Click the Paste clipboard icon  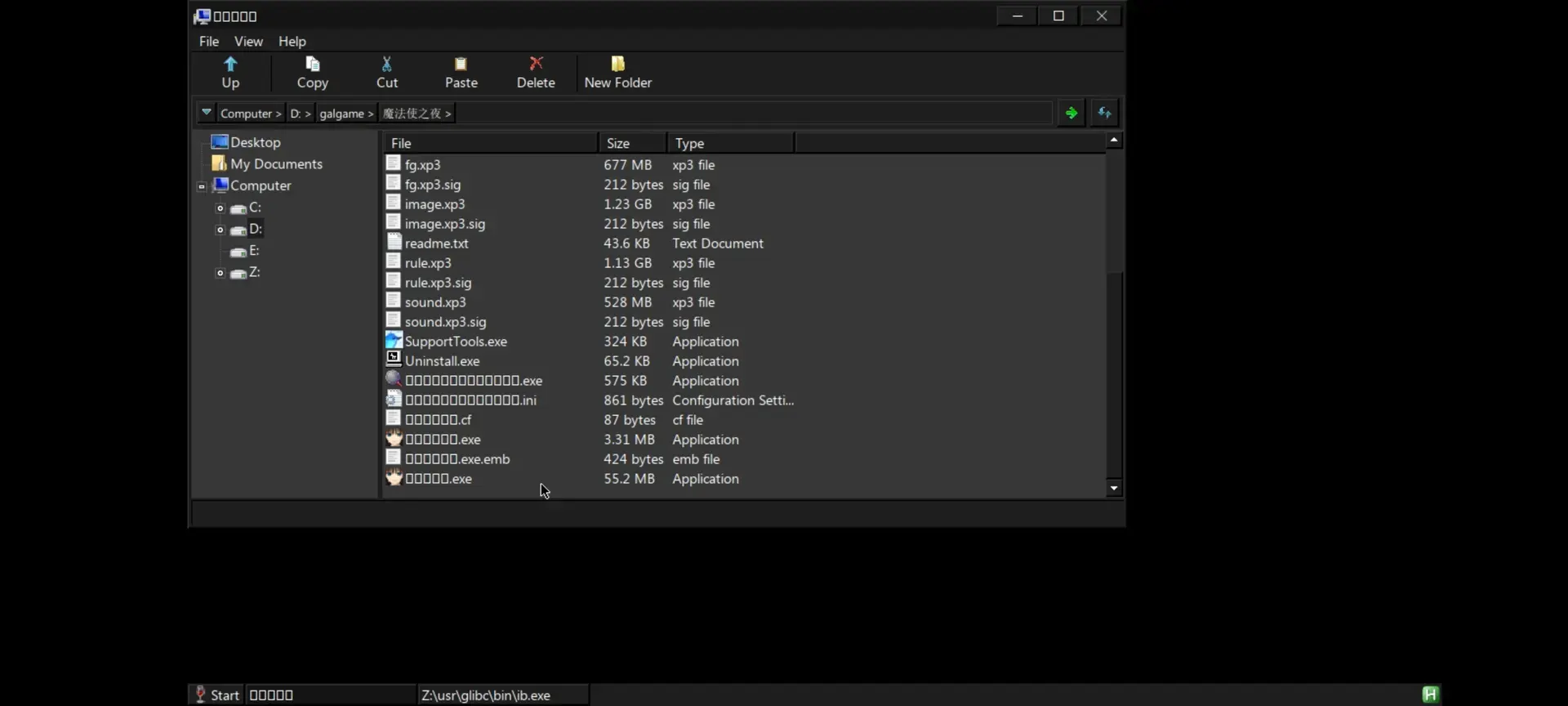coord(461,65)
